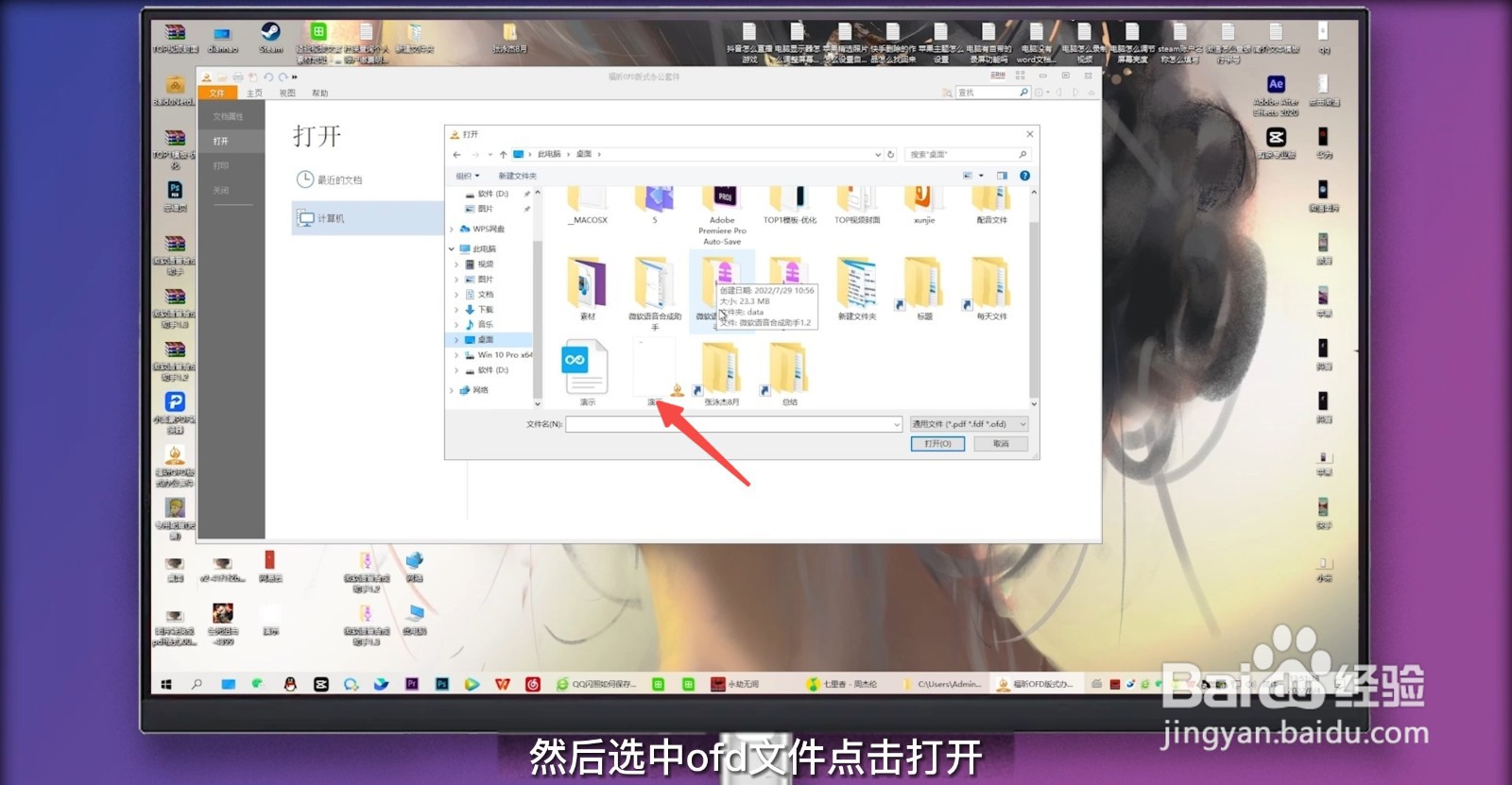Switch to the 主页 tab

click(254, 93)
